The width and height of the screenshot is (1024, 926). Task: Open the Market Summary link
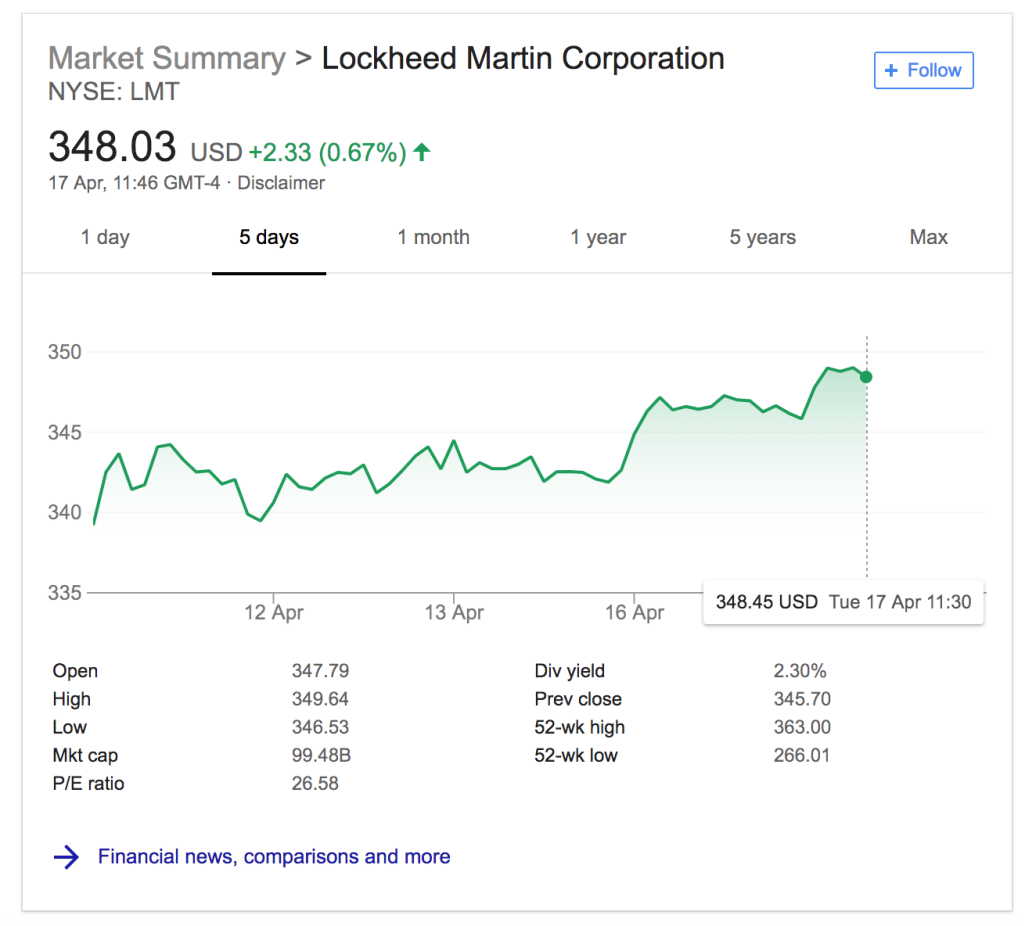point(166,59)
